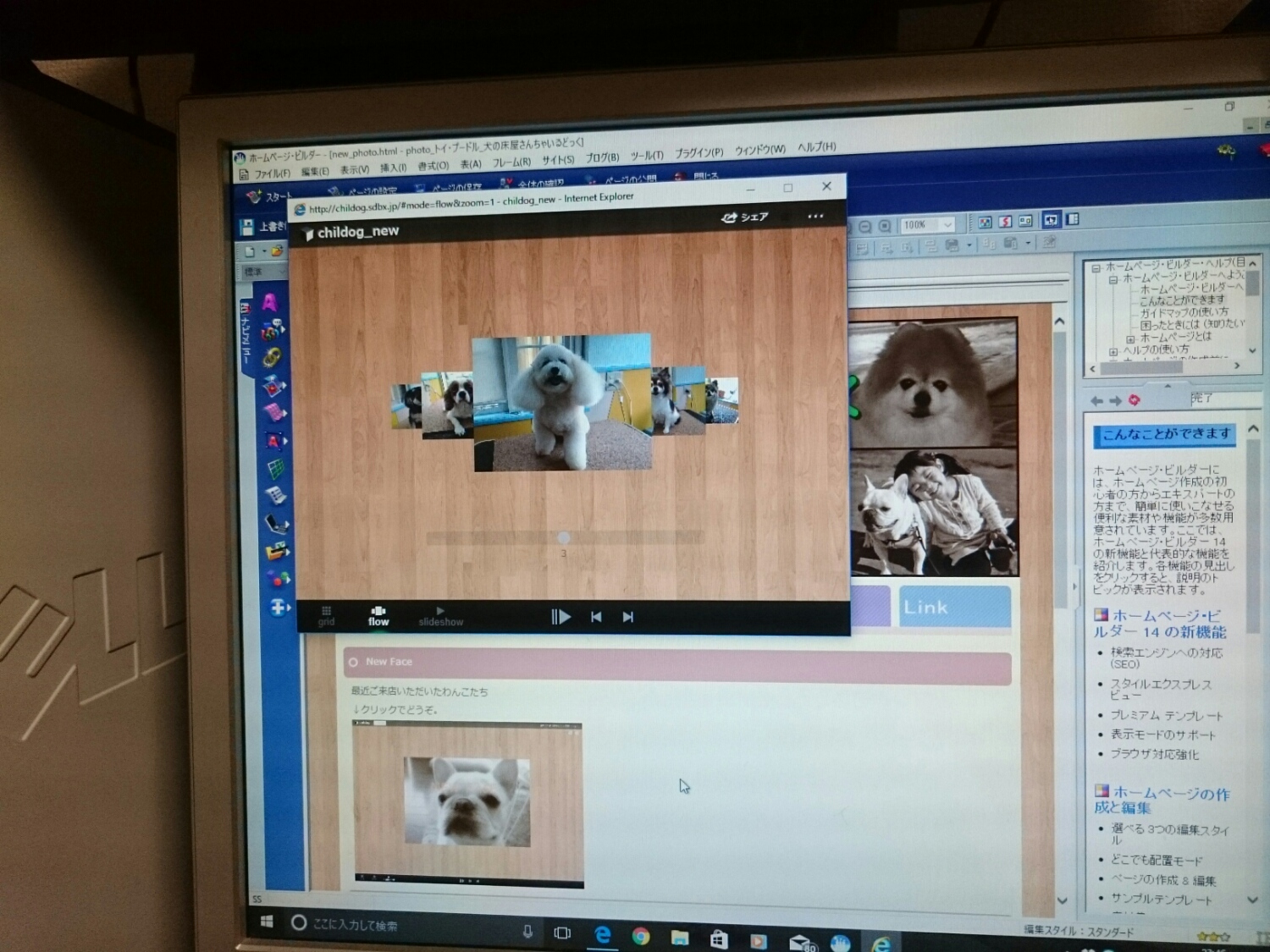Click the color palette toolbar icon
This screenshot has width=1270, height=952.
tap(985, 223)
